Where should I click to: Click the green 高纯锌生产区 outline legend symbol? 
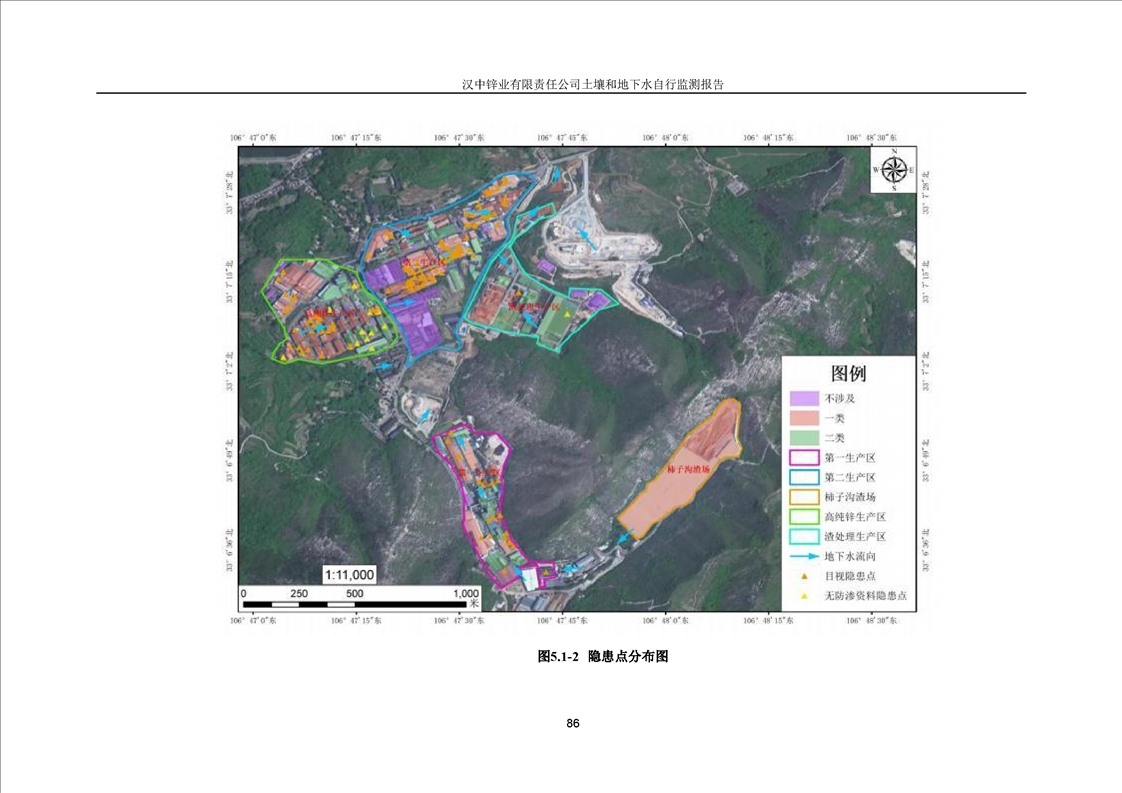[804, 517]
